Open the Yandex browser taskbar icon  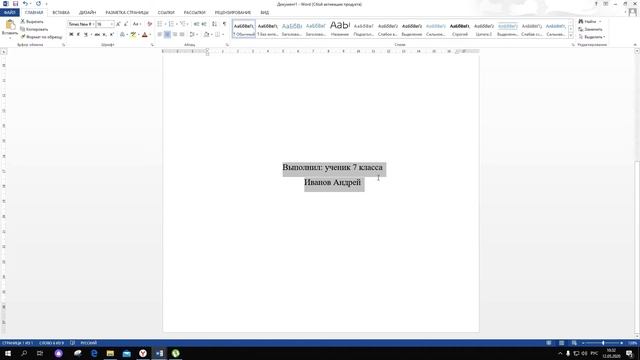[143, 353]
